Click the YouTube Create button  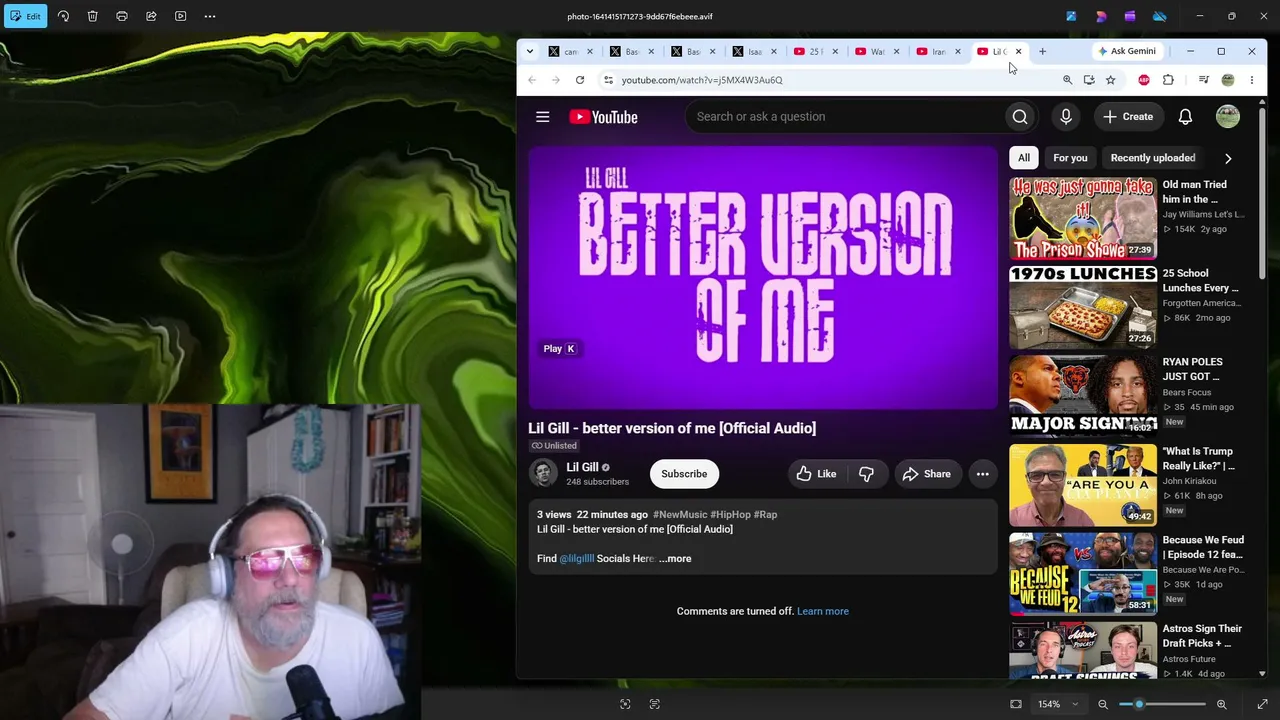click(x=1128, y=117)
